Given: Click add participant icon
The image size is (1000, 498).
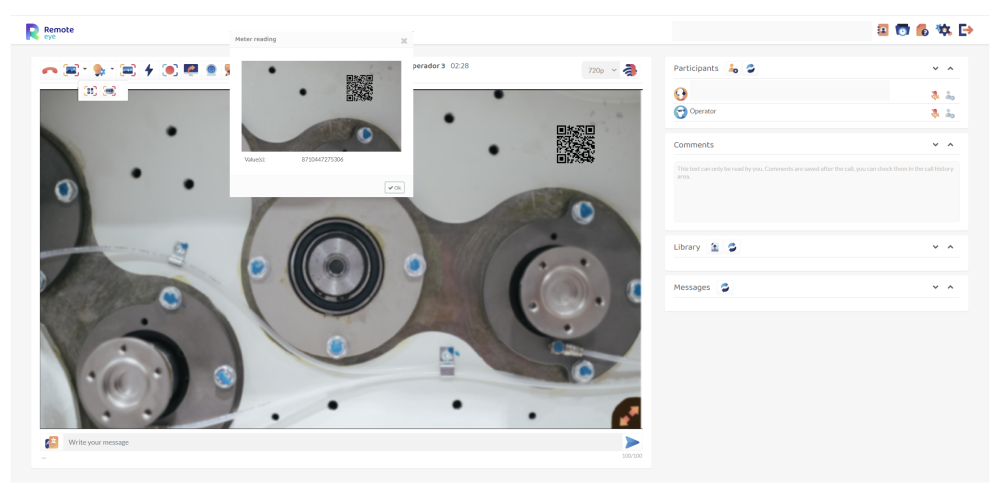Looking at the screenshot, I should click(733, 68).
